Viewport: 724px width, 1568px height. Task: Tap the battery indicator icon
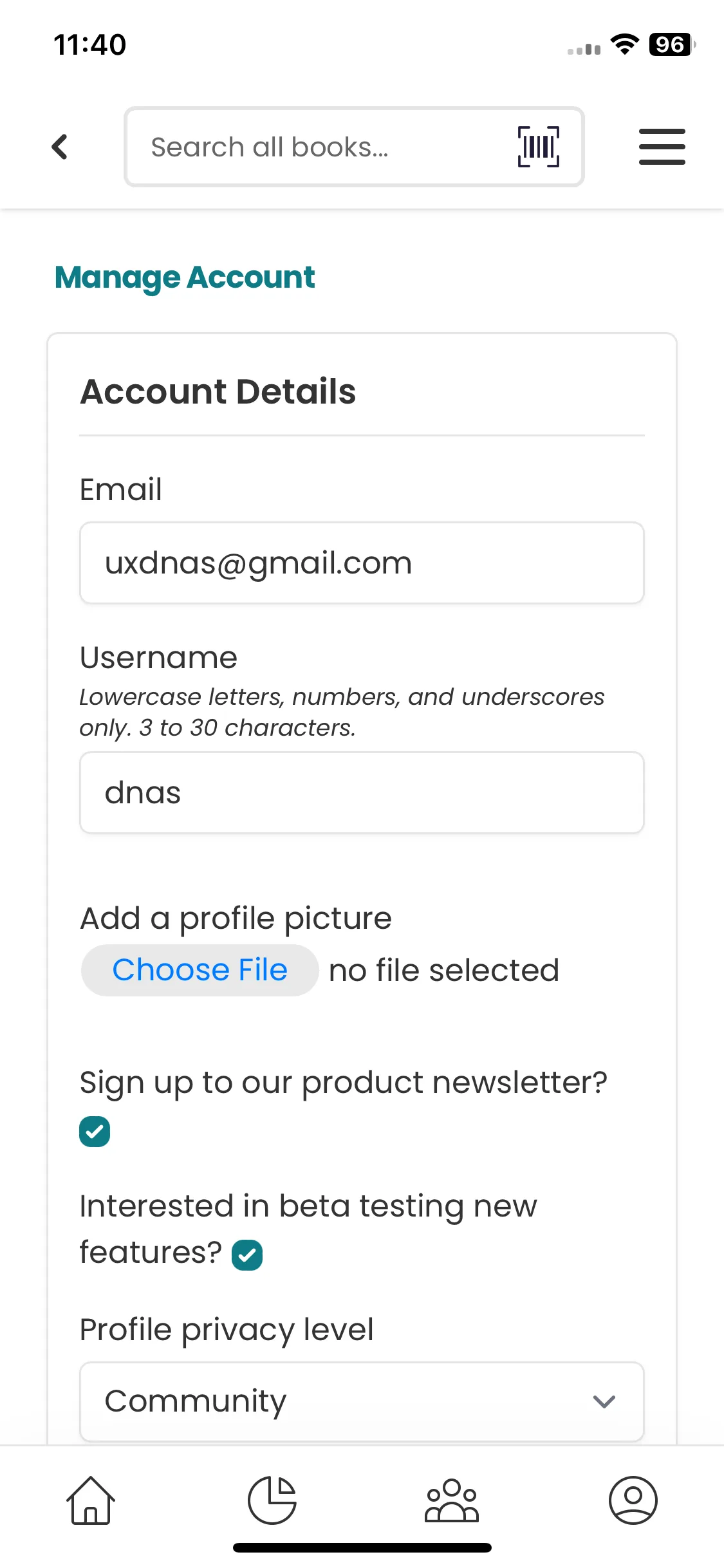pyautogui.click(x=671, y=44)
